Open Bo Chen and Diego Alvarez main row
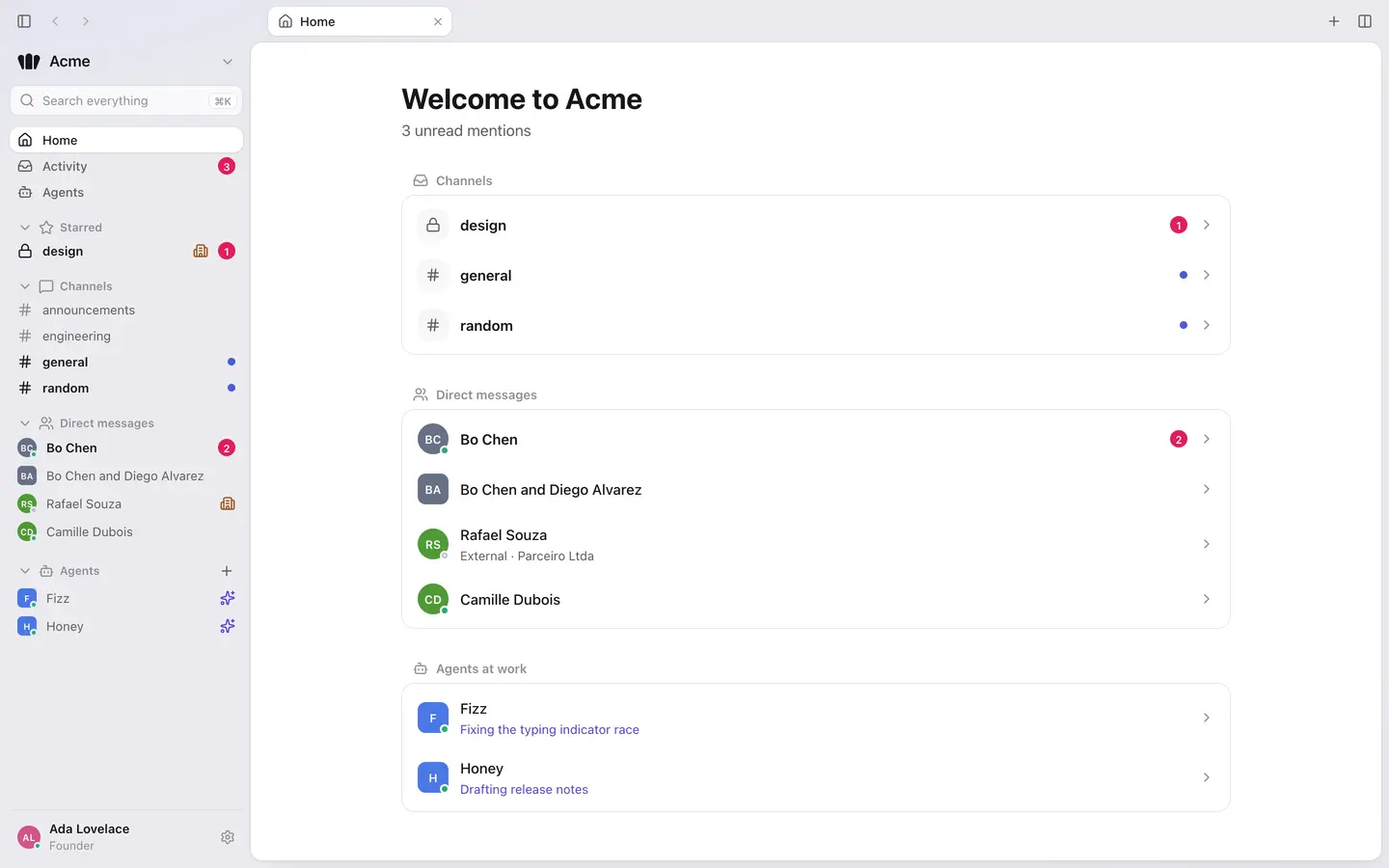Viewport: 1389px width, 868px height. click(x=816, y=489)
